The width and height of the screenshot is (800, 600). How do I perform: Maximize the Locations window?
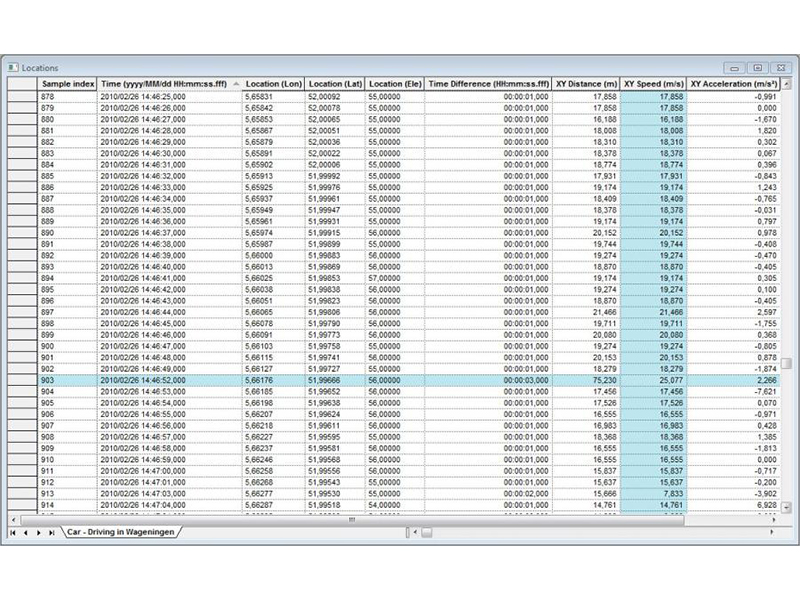[757, 67]
